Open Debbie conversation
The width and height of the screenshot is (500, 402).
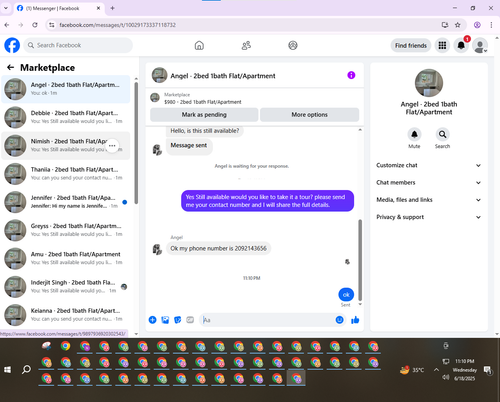[66, 117]
